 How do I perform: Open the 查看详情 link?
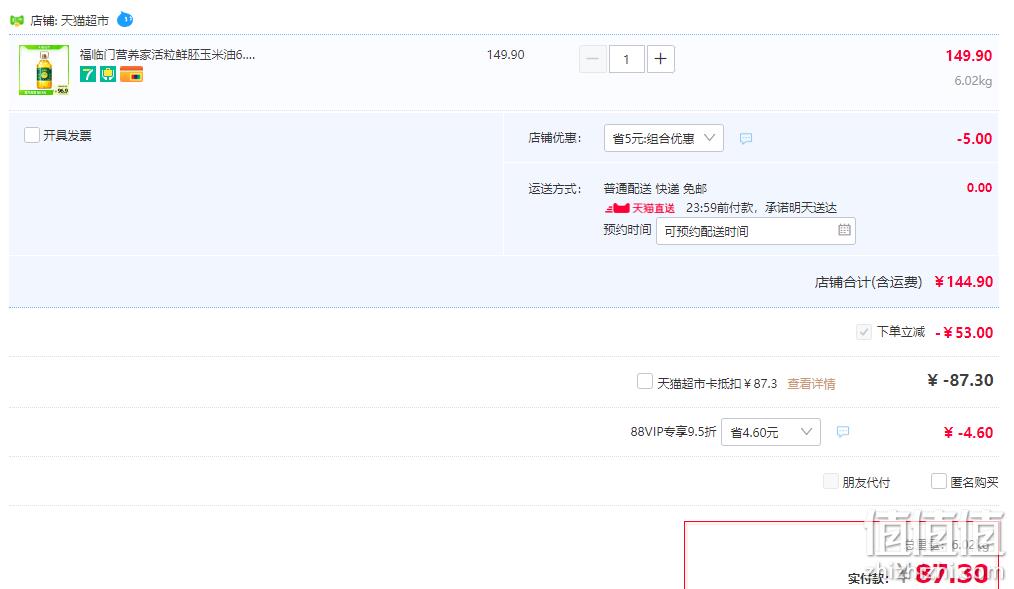click(x=811, y=384)
